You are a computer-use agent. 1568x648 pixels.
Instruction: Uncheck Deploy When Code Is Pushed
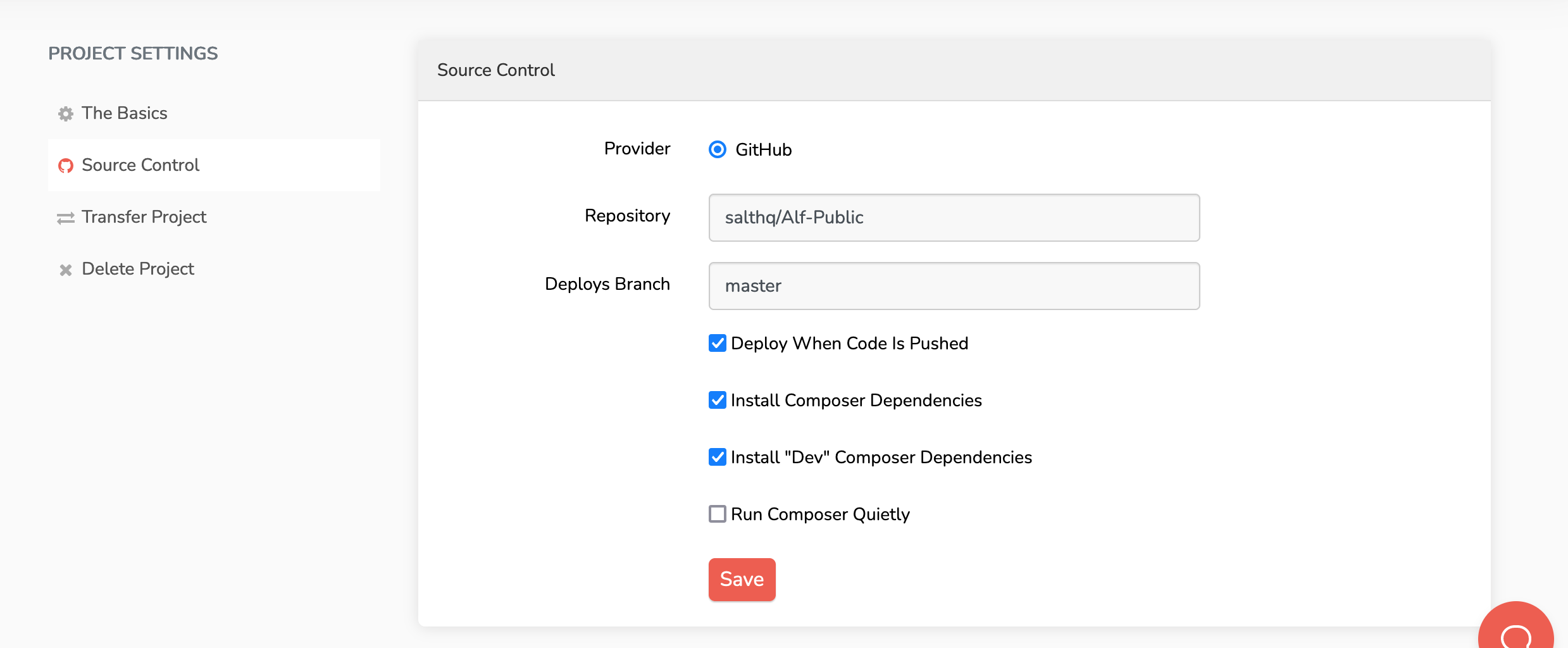tap(718, 343)
